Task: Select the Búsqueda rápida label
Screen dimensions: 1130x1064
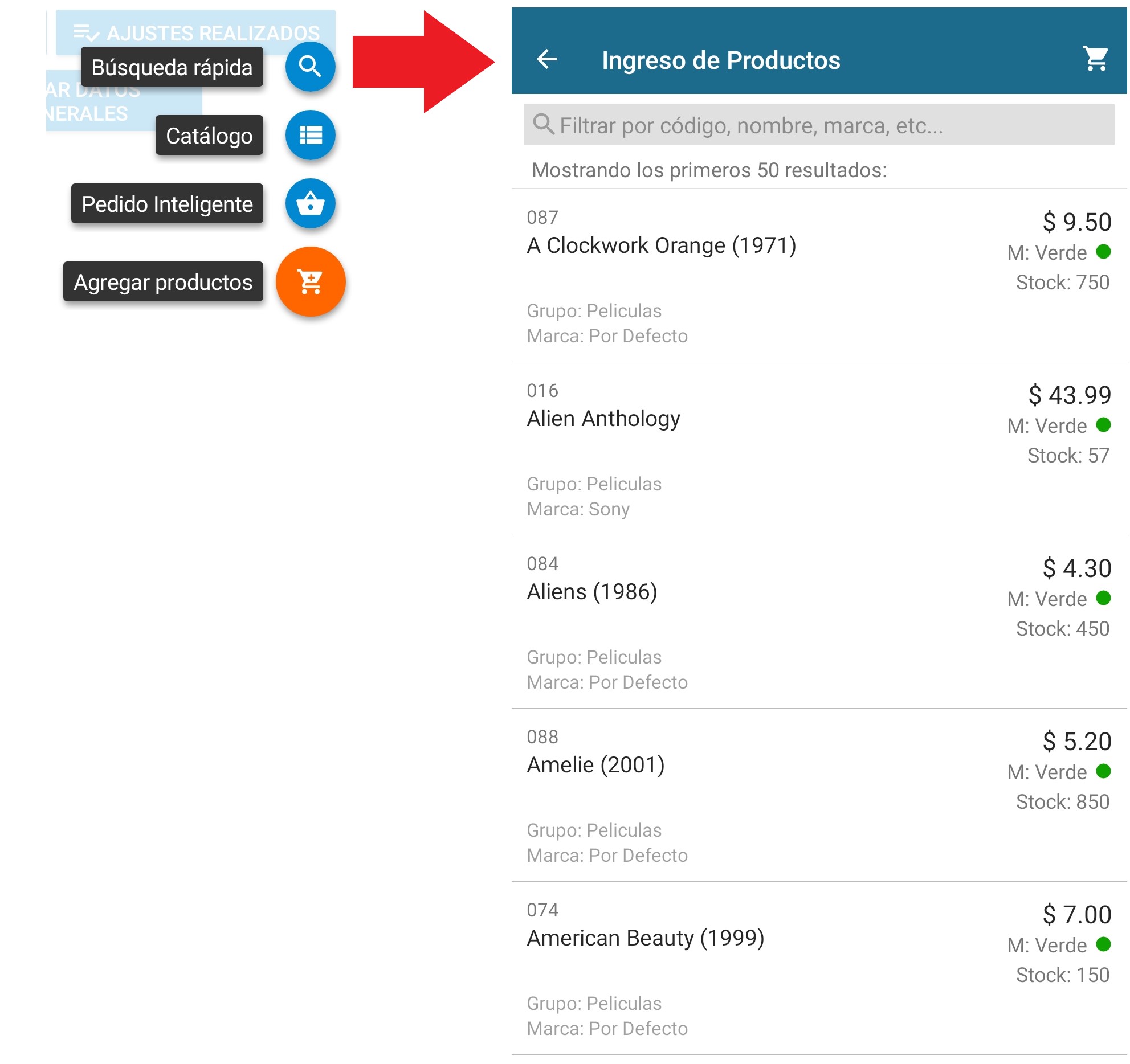Action: pos(172,67)
